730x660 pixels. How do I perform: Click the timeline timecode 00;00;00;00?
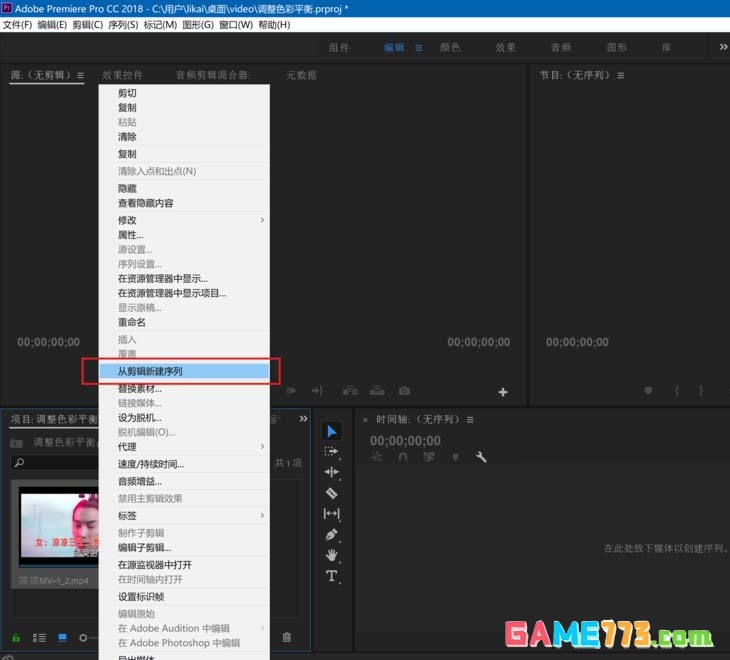pos(405,441)
